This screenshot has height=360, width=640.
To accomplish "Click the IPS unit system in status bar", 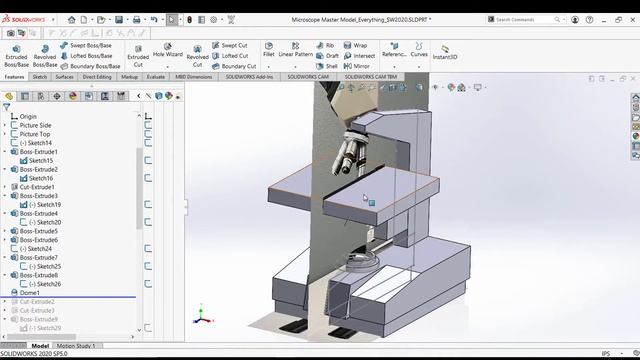I will (606, 353).
